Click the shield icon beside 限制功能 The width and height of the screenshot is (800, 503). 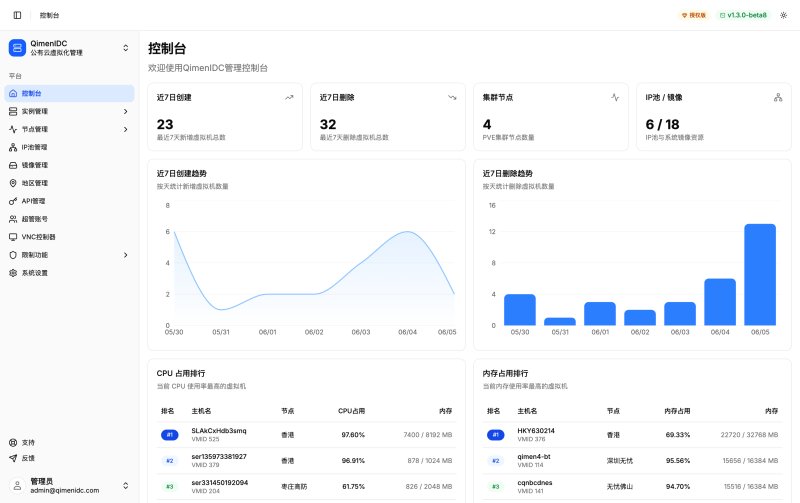point(13,255)
